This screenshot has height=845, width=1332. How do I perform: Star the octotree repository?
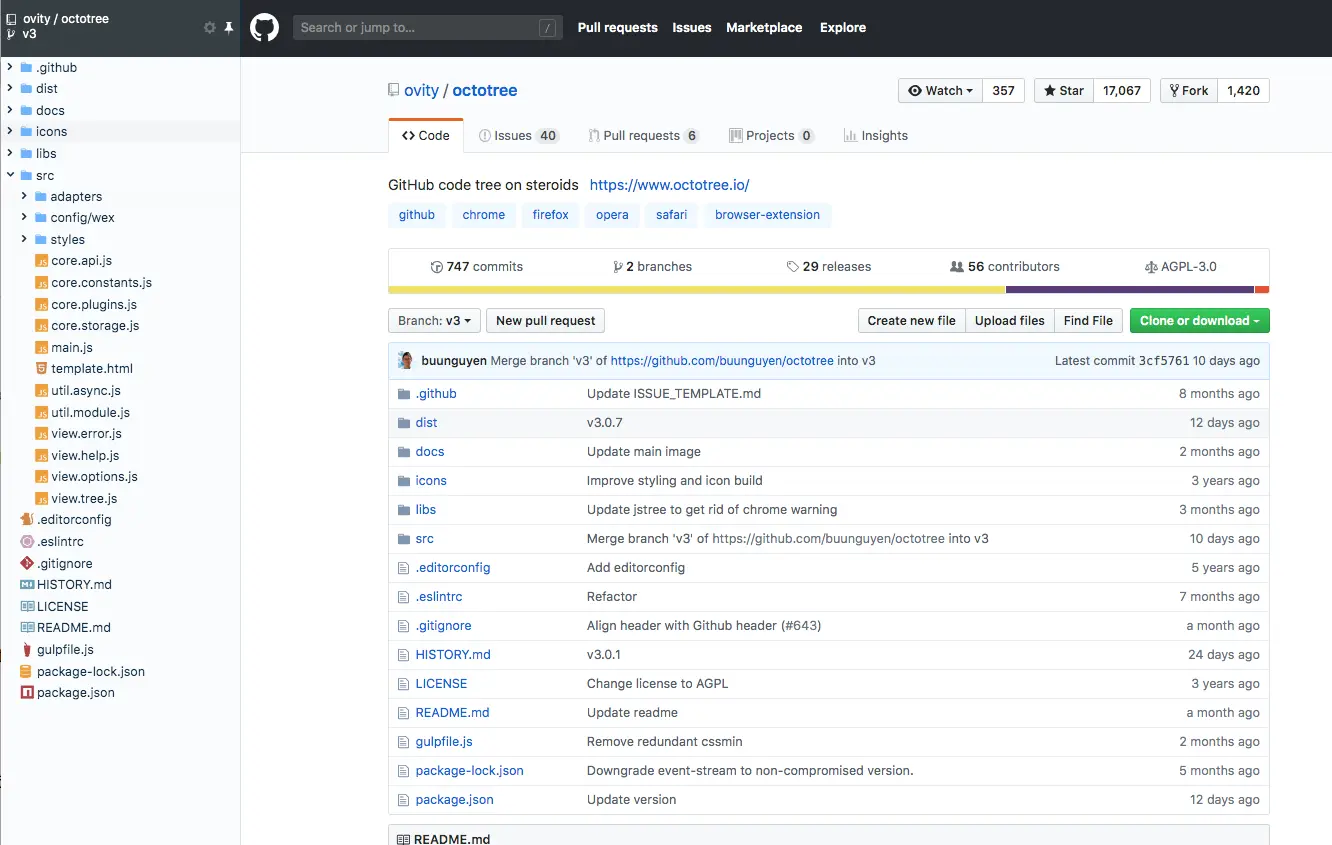(x=1064, y=91)
